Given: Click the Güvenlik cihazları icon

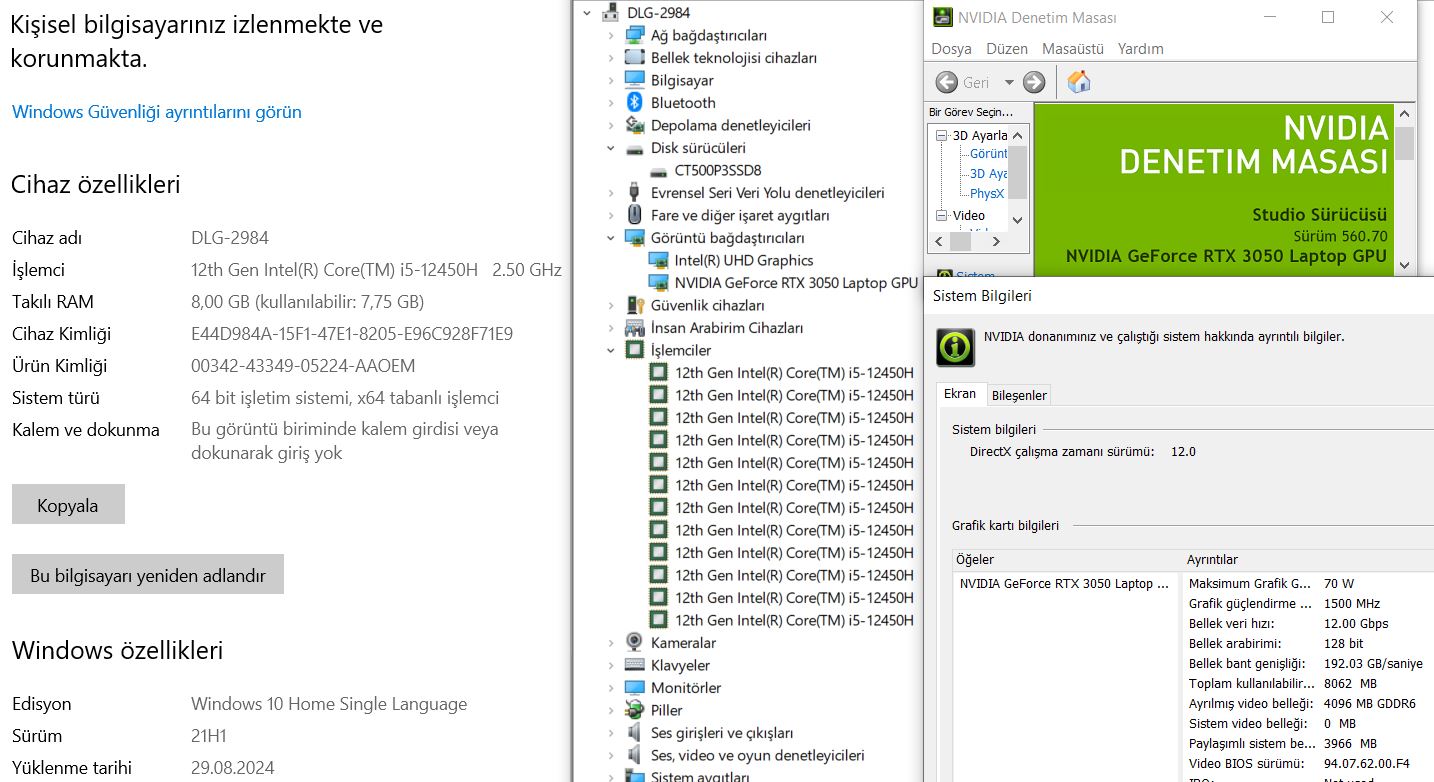Looking at the screenshot, I should tap(634, 305).
